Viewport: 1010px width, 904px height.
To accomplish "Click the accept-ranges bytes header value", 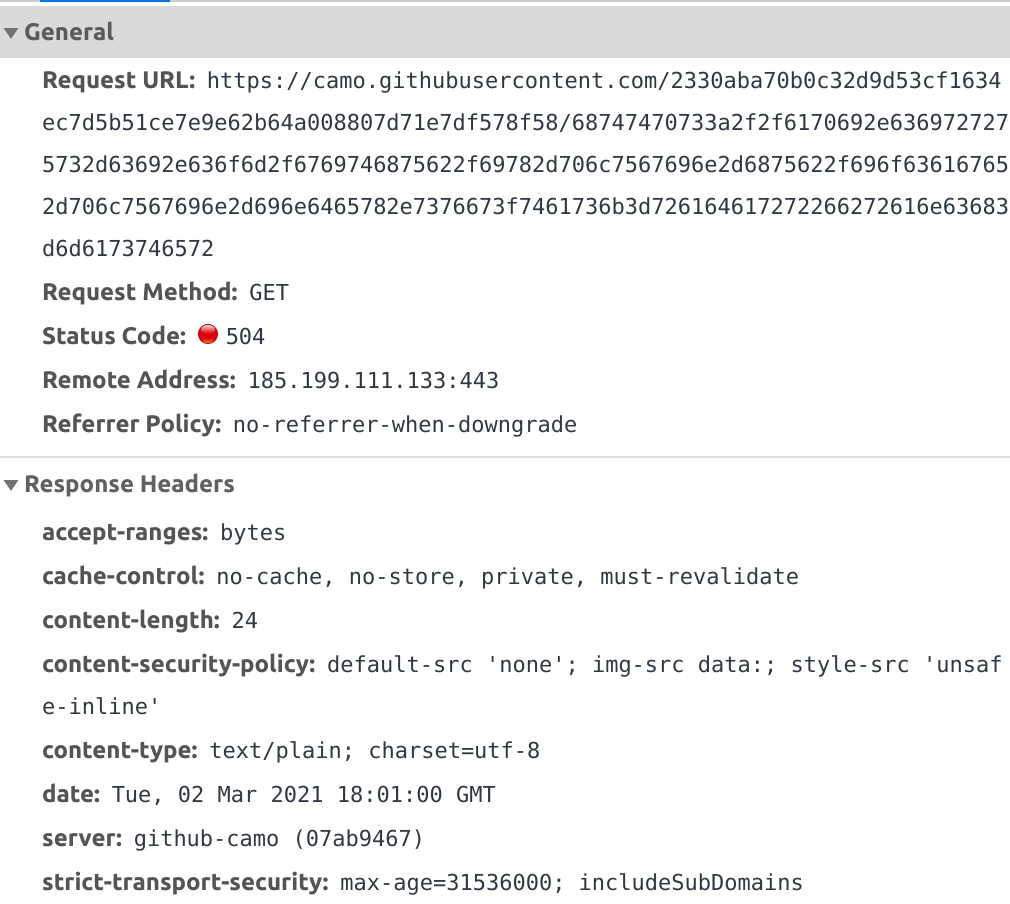I will 252,532.
